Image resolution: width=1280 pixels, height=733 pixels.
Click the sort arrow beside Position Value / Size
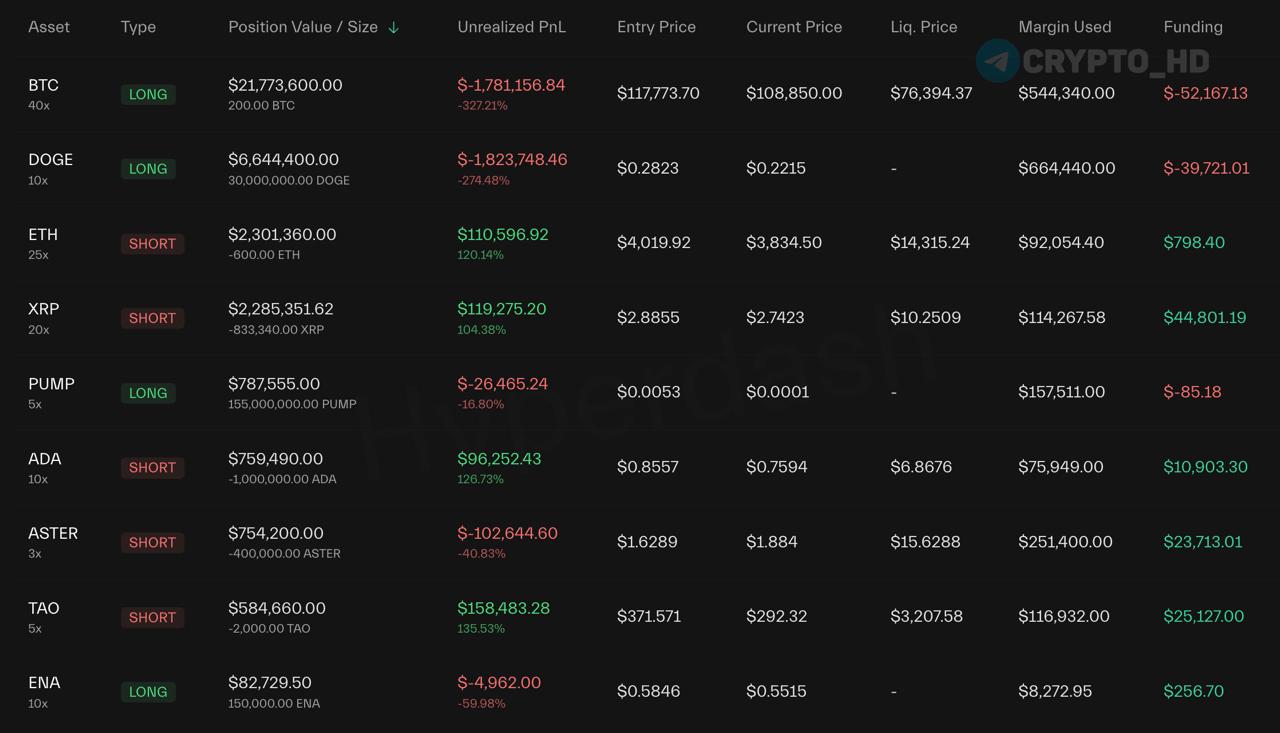393,28
